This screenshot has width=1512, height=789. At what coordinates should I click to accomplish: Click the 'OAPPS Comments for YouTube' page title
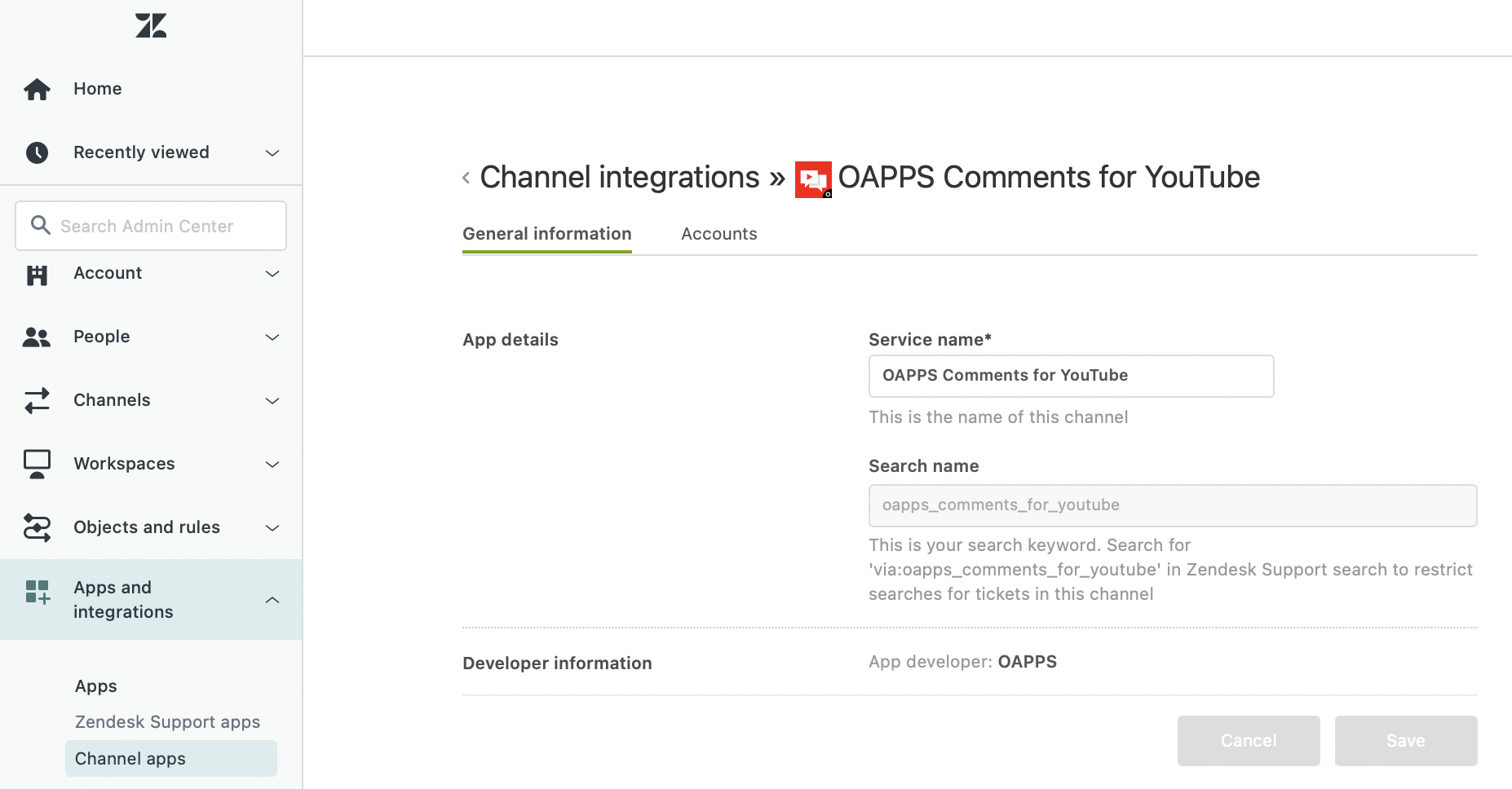coord(1049,178)
